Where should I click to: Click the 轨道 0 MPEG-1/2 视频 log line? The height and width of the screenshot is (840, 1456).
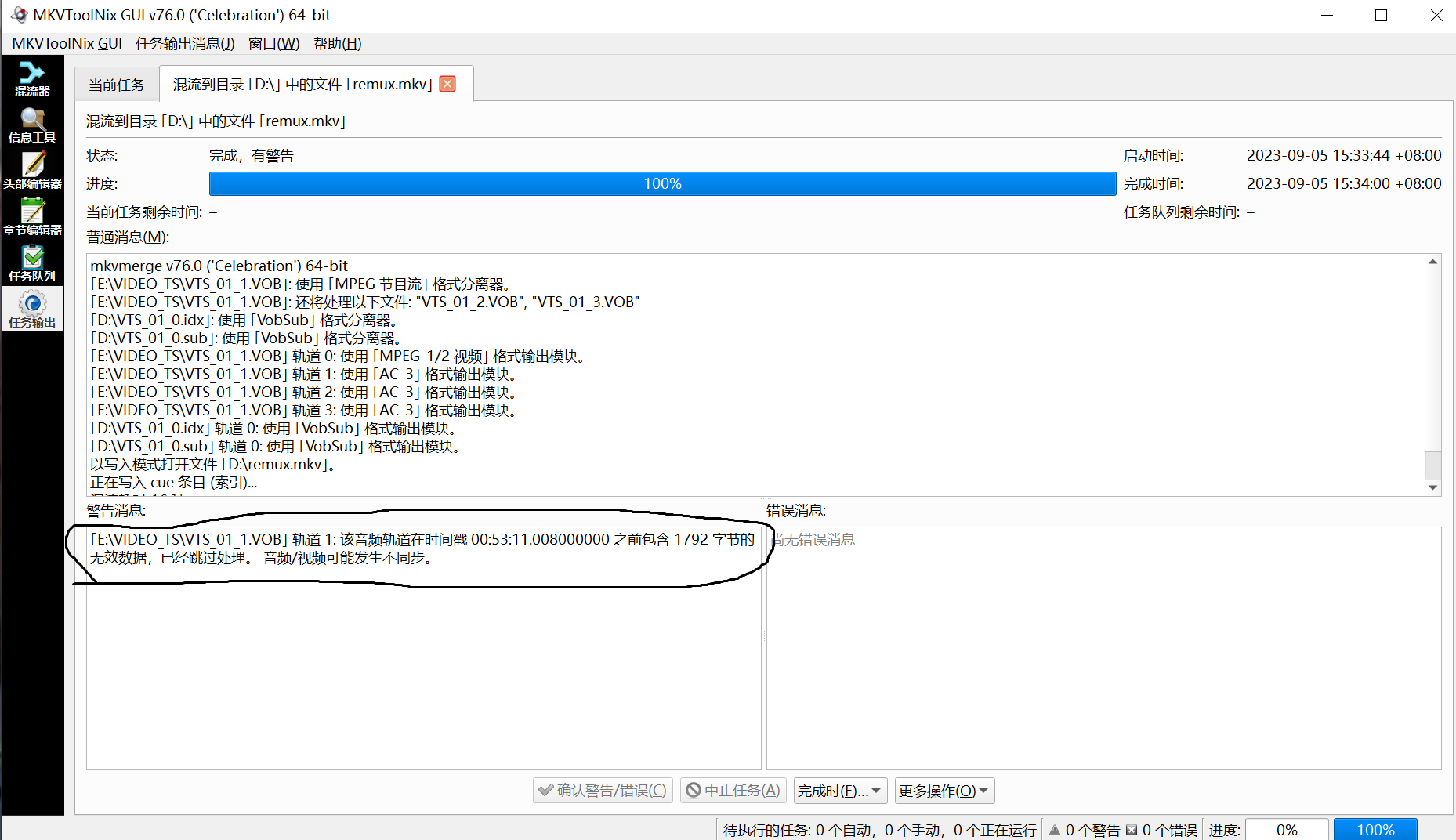tap(339, 356)
